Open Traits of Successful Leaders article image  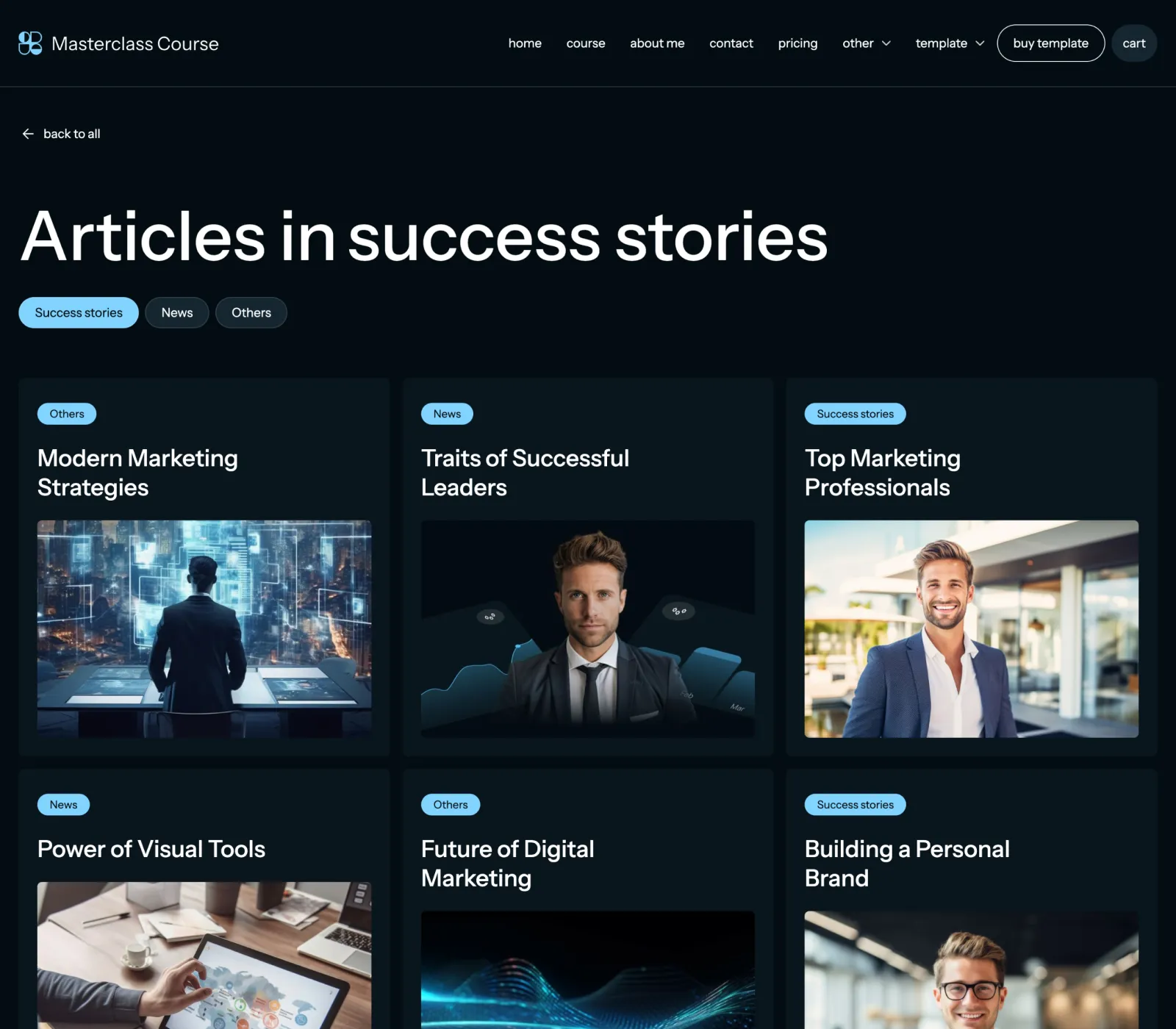coord(588,629)
